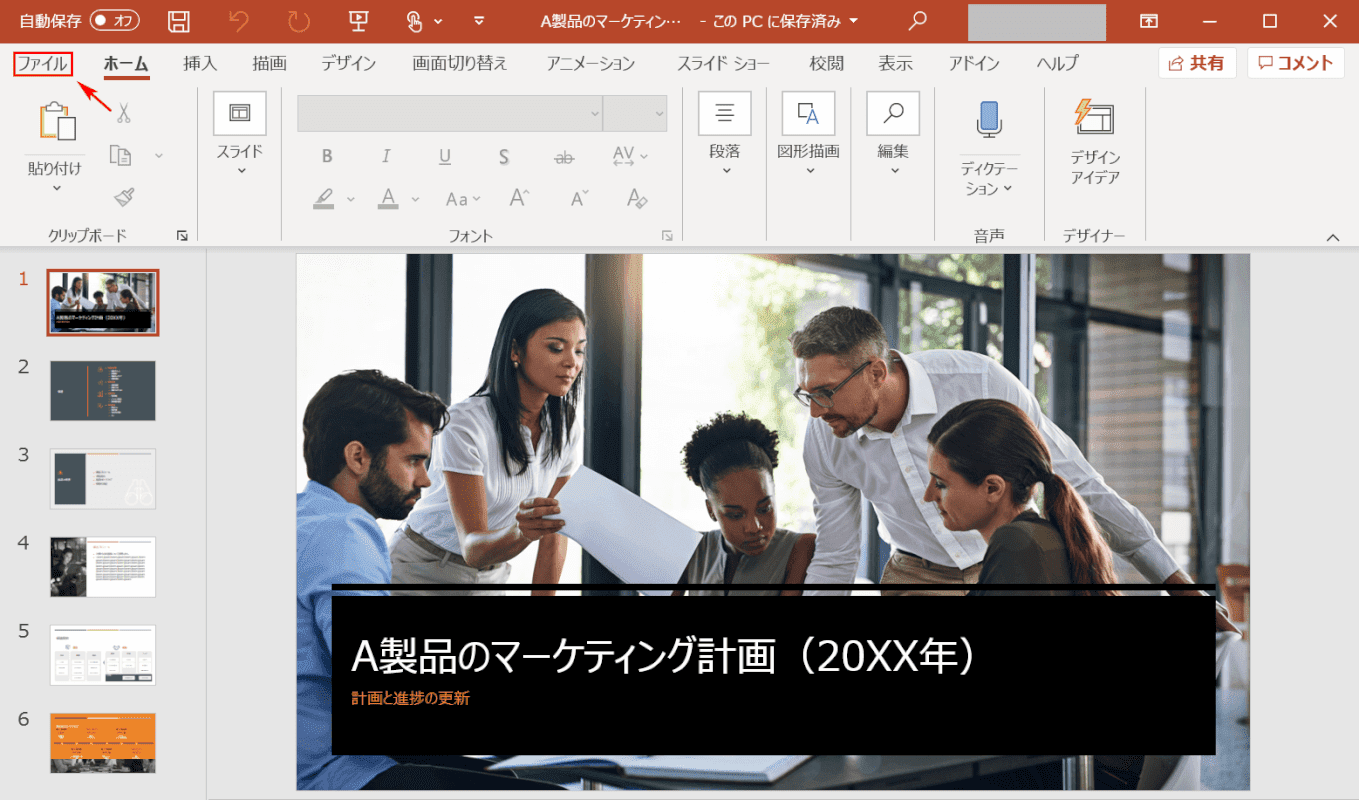Image resolution: width=1359 pixels, height=800 pixels.
Task: Select slide 2 thumbnail
Action: point(103,390)
